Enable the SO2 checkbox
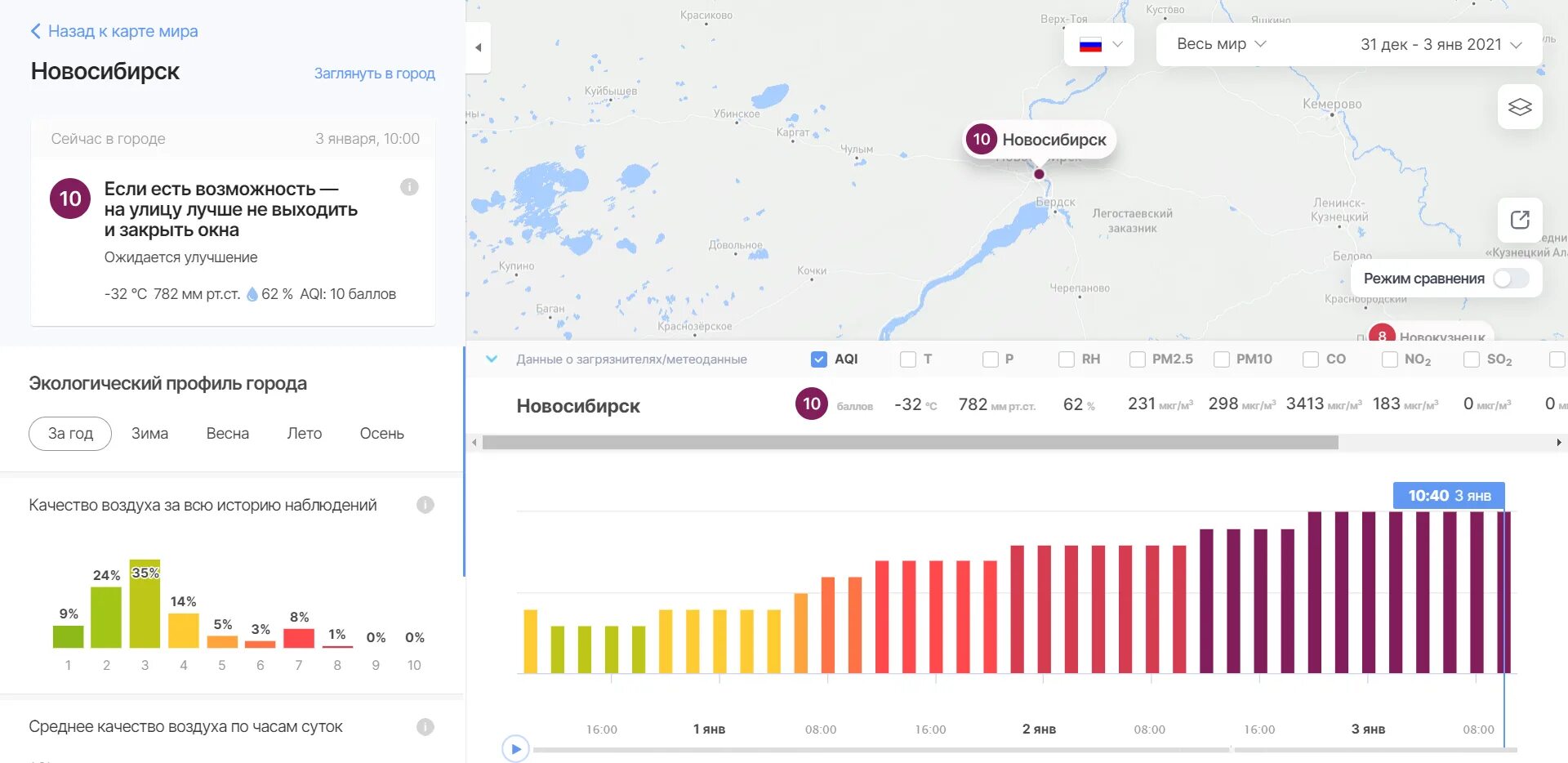 [1472, 359]
